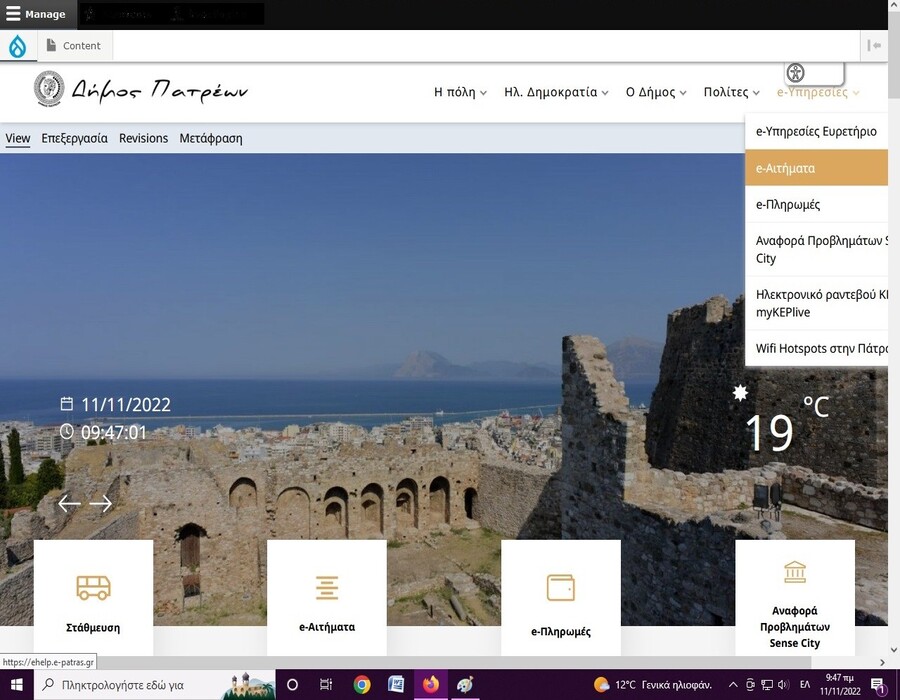
Task: Expand the Πολίτες navigation dropdown
Action: pos(732,92)
